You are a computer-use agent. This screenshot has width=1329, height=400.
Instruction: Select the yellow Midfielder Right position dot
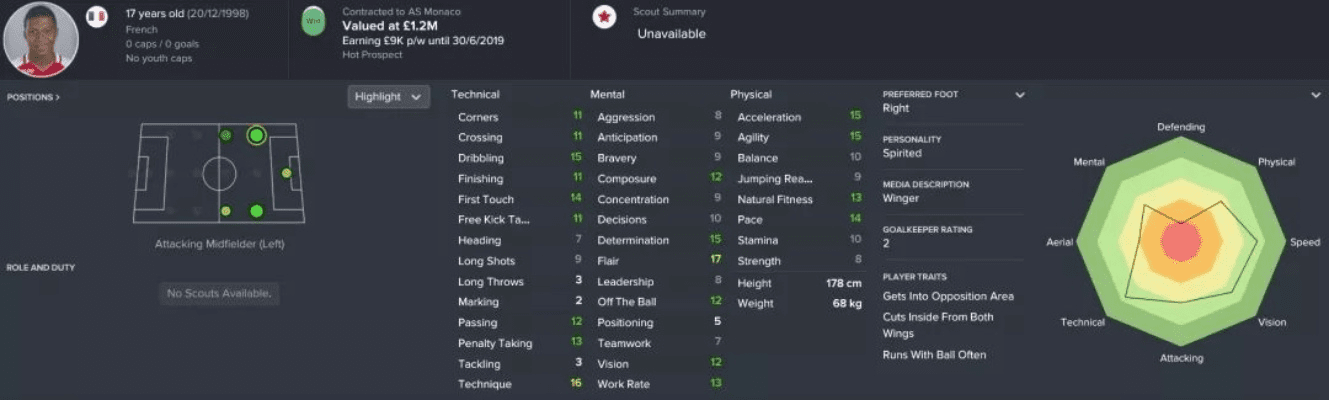pyautogui.click(x=226, y=211)
